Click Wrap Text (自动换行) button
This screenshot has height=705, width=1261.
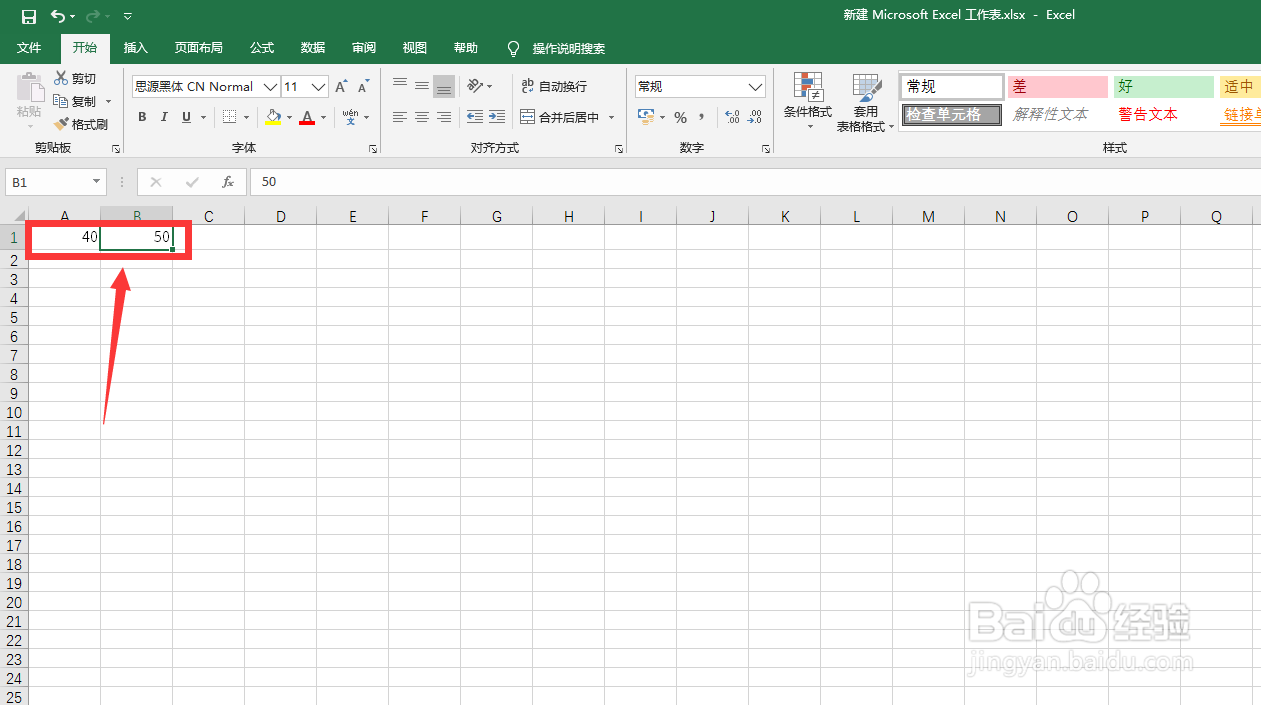tap(554, 87)
